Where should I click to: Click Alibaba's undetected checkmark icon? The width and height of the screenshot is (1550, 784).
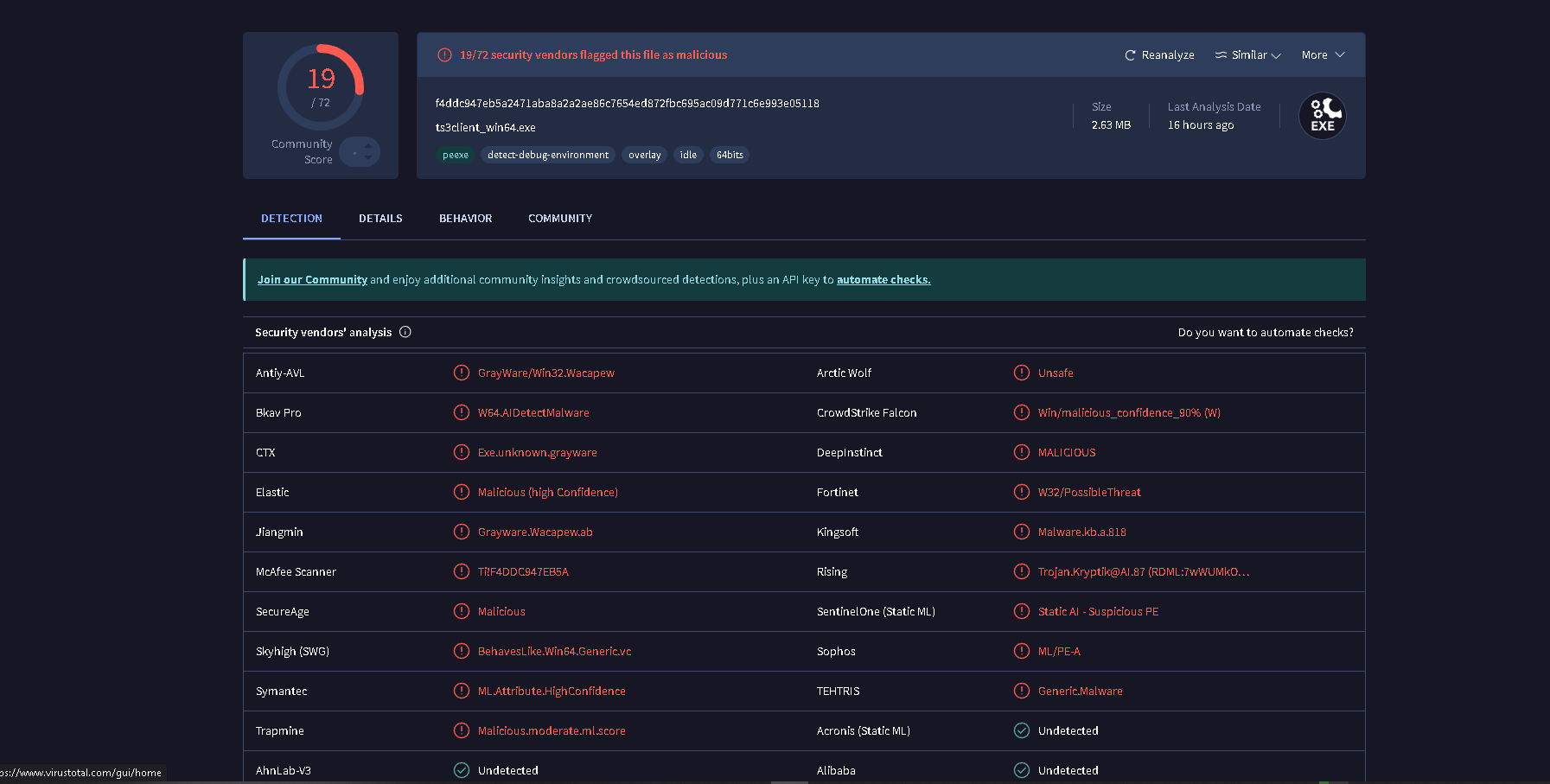tap(1022, 771)
